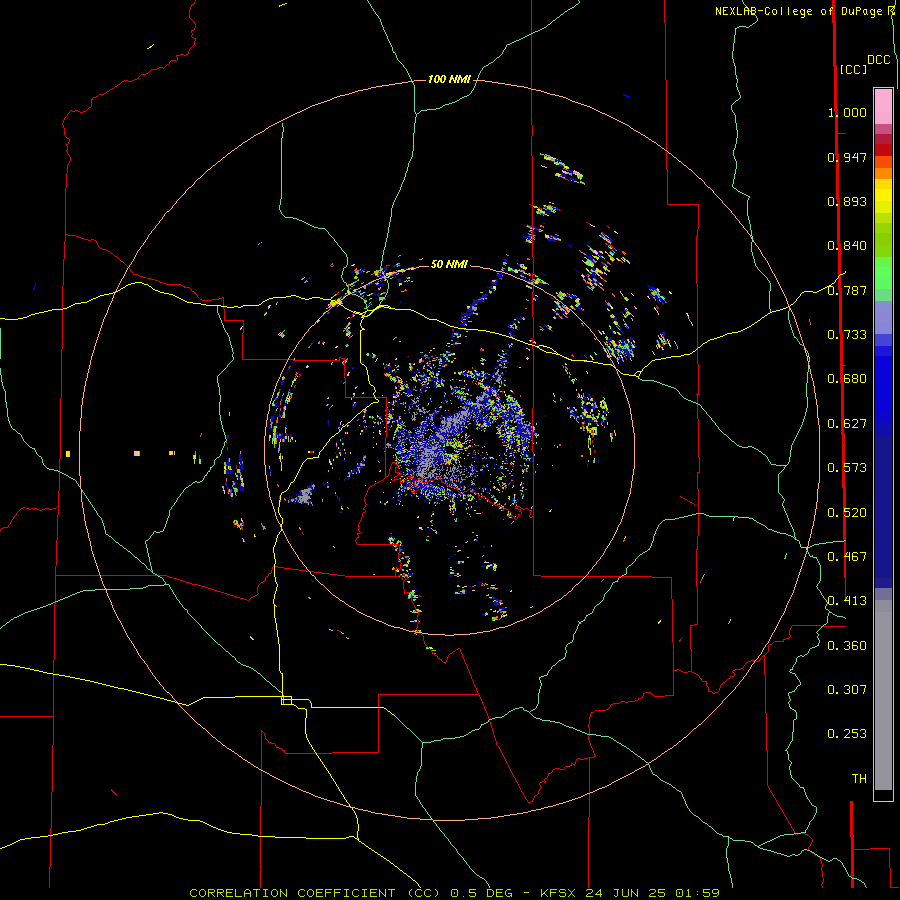Click the 0.307 legend value
Image resolution: width=900 pixels, height=900 pixels.
(847, 690)
